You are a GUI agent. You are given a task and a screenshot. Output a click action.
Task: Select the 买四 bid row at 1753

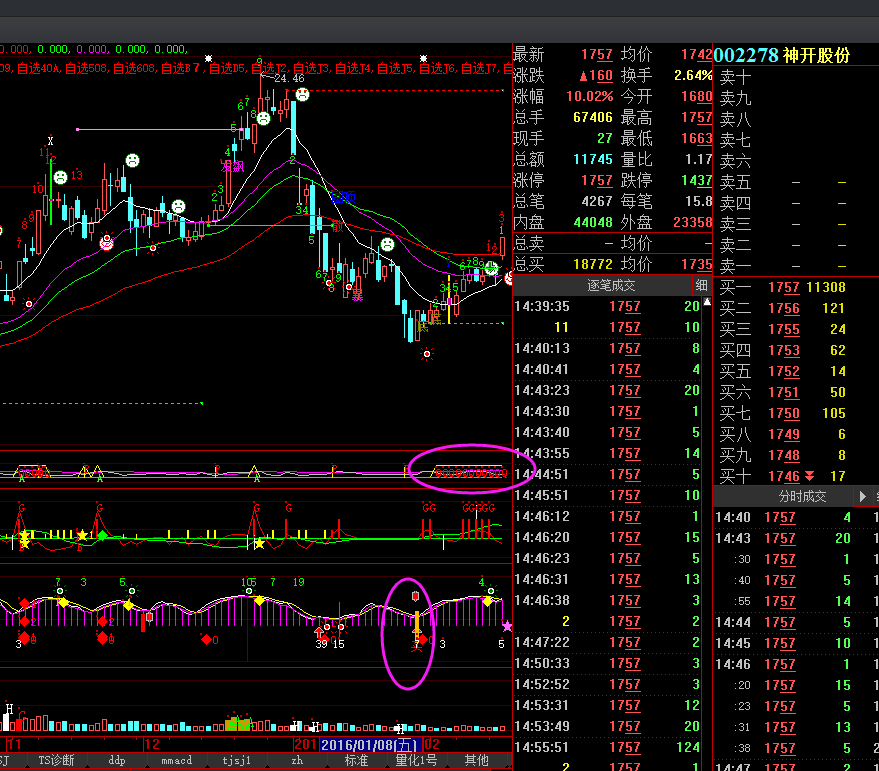point(795,350)
